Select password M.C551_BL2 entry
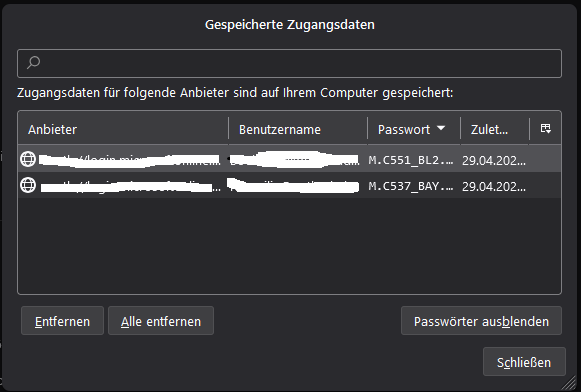 411,160
